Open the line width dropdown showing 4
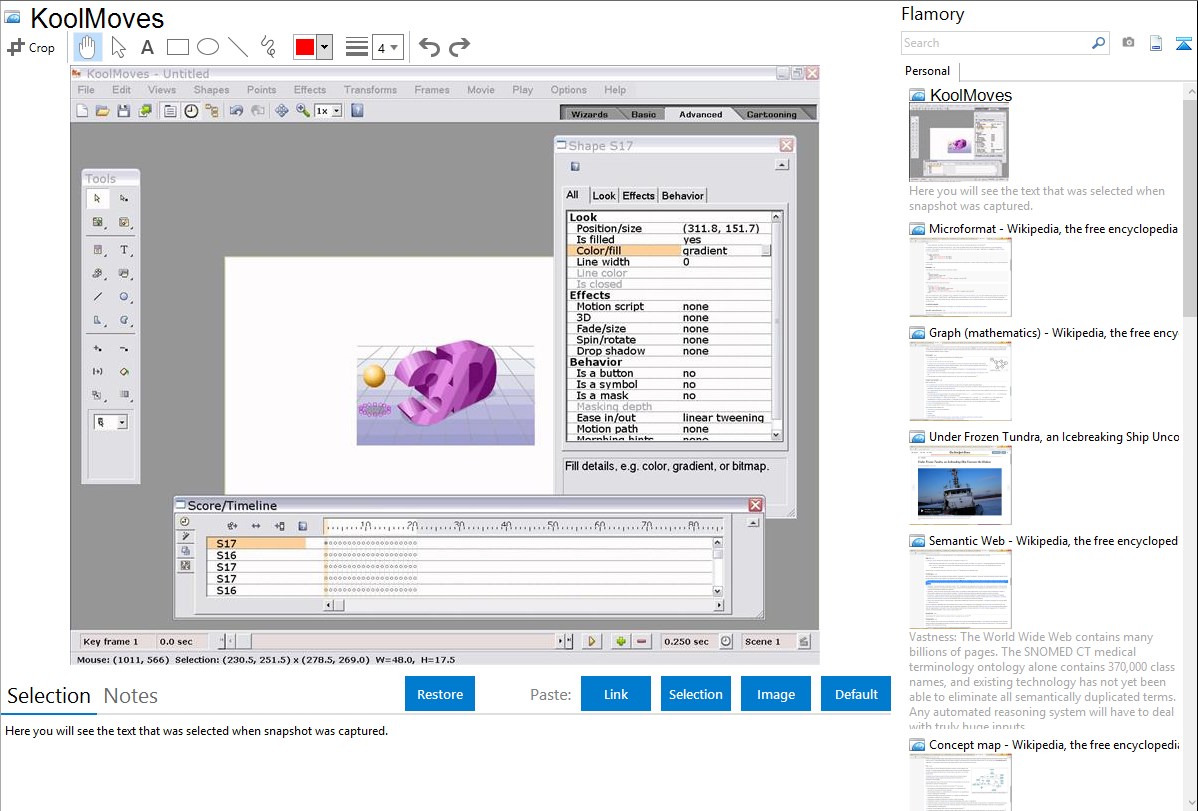 (387, 47)
